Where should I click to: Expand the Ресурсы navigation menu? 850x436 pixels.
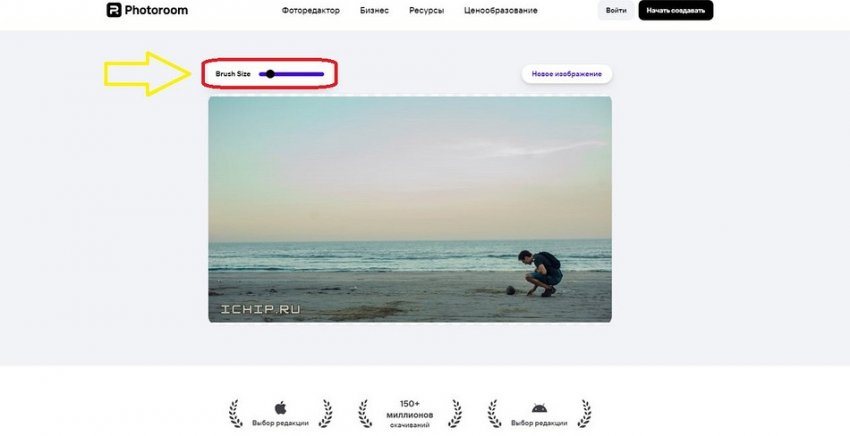[x=427, y=11]
